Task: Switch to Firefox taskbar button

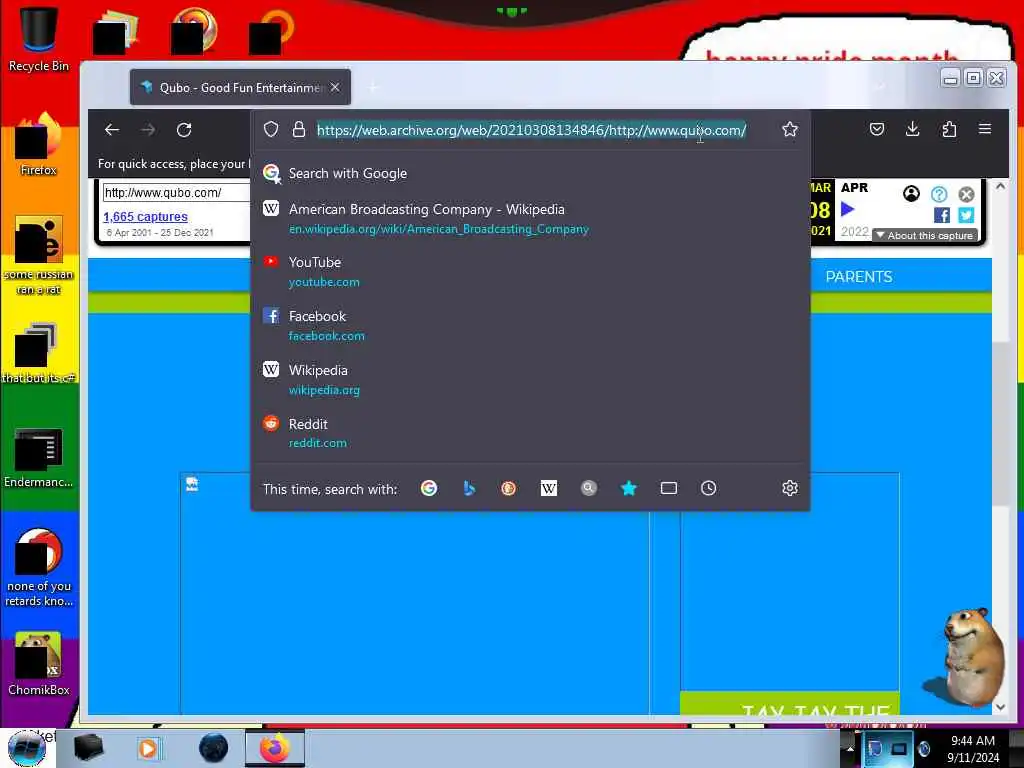Action: pyautogui.click(x=275, y=748)
